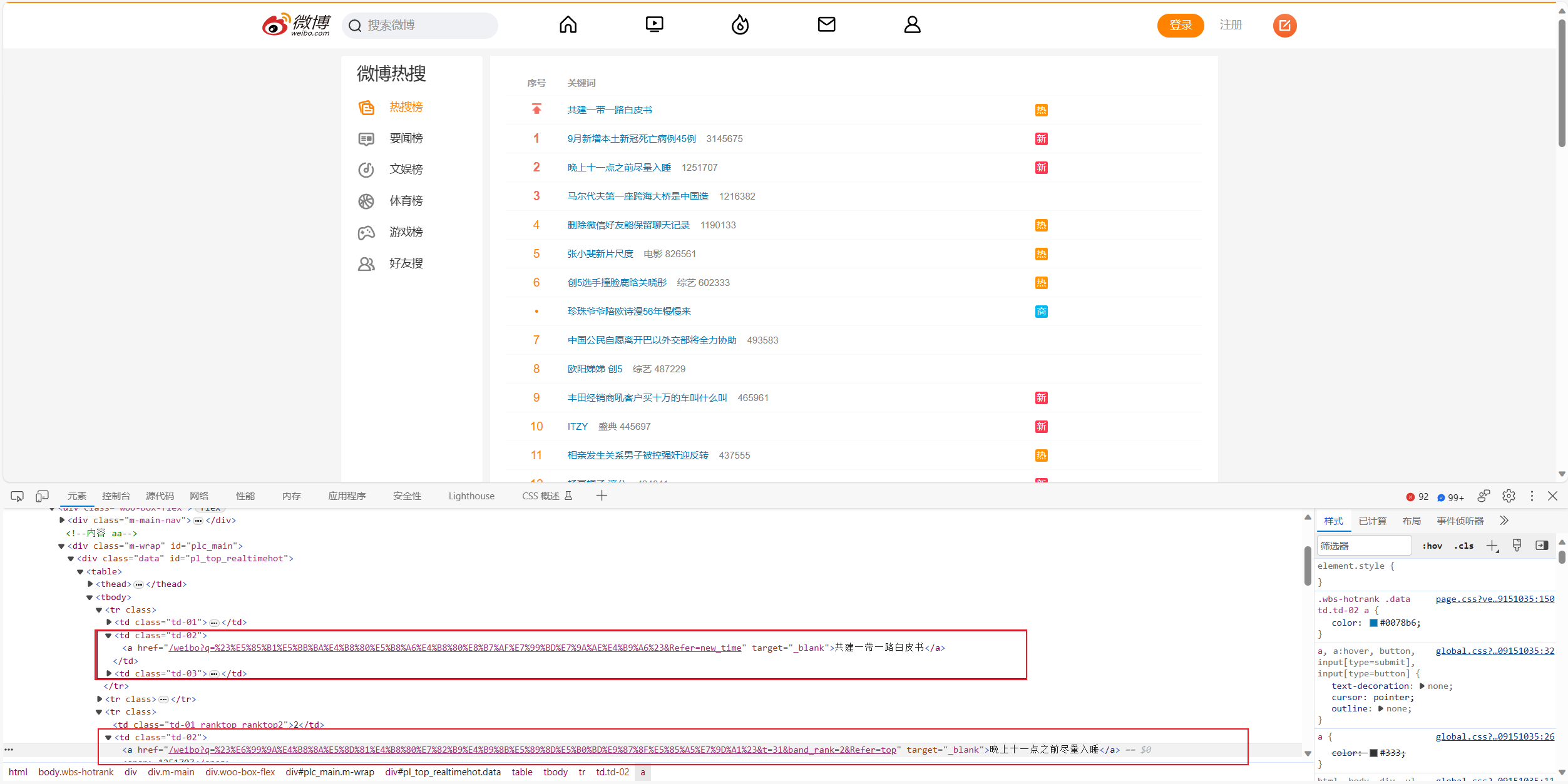The image size is (1568, 784).
Task: Click the page vertical scrollbar thumb
Action: [x=1562, y=83]
